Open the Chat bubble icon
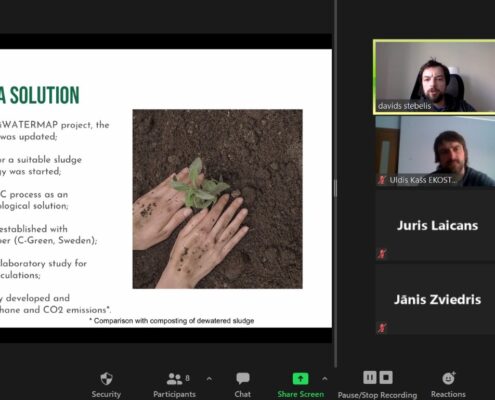This screenshot has height=400, width=495. [243, 378]
